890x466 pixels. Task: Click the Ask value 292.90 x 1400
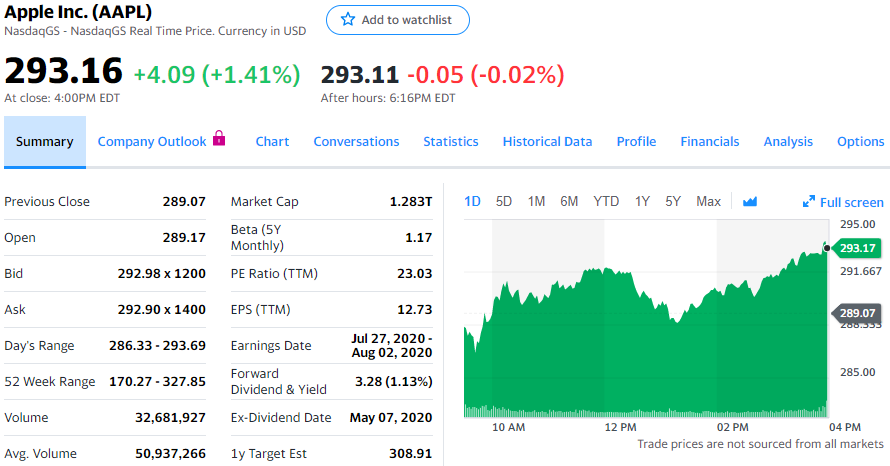[162, 309]
